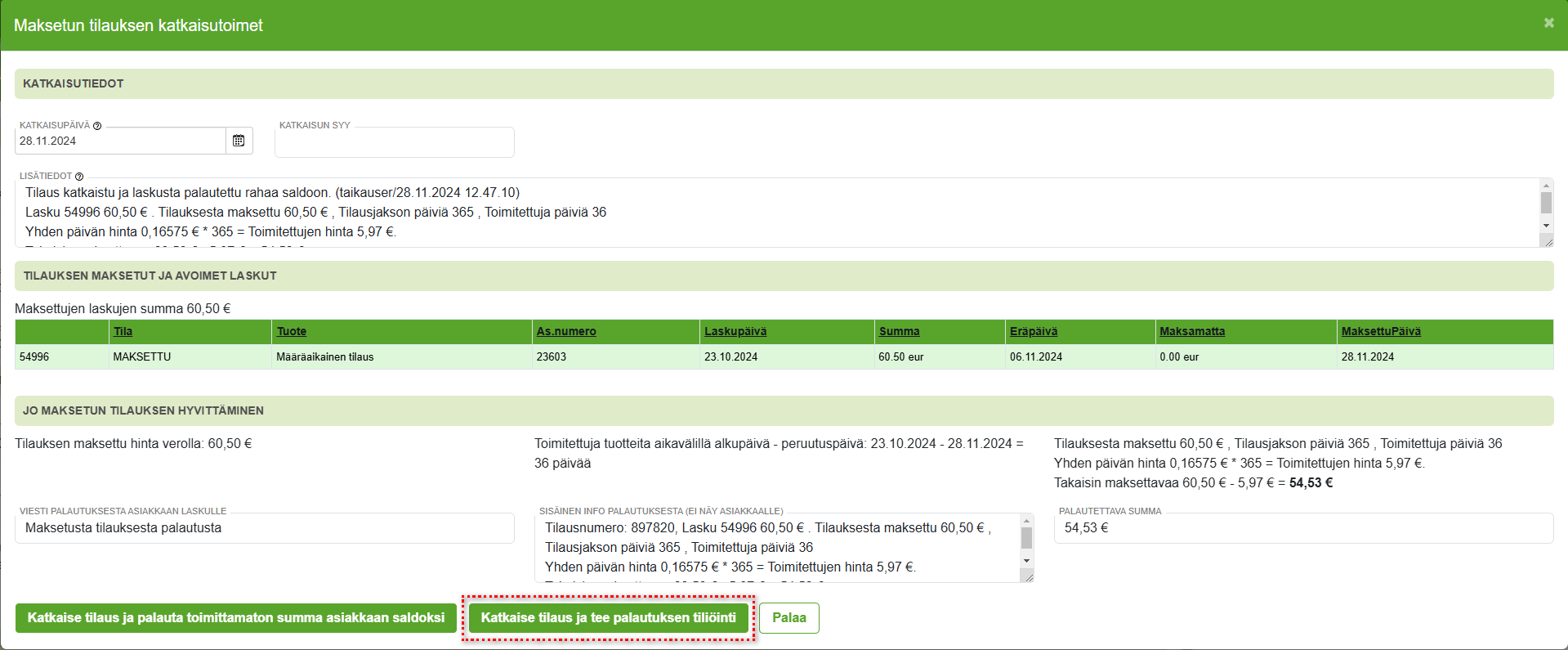The width and height of the screenshot is (1568, 650).
Task: Click due date 06.11.2024 cell
Action: pos(1080,356)
